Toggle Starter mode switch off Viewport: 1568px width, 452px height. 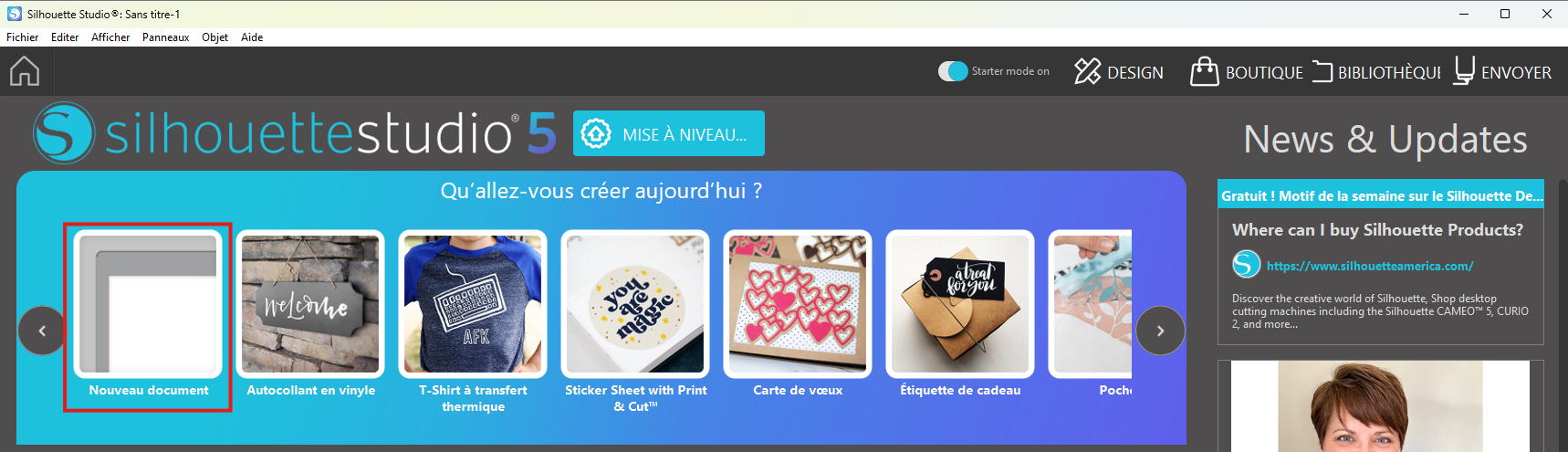[953, 71]
